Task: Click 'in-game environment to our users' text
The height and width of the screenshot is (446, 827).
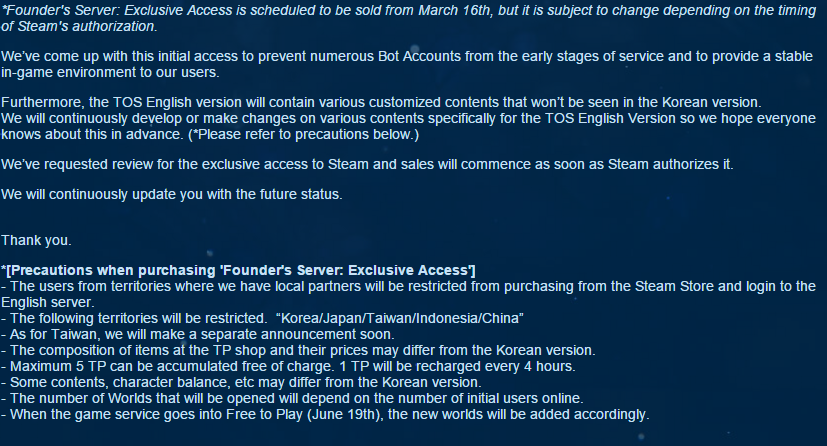Action: (x=110, y=72)
